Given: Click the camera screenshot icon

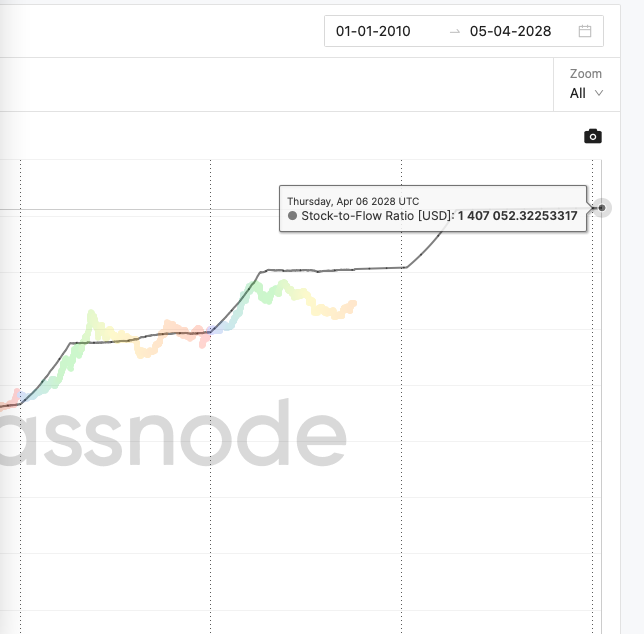Looking at the screenshot, I should (593, 136).
